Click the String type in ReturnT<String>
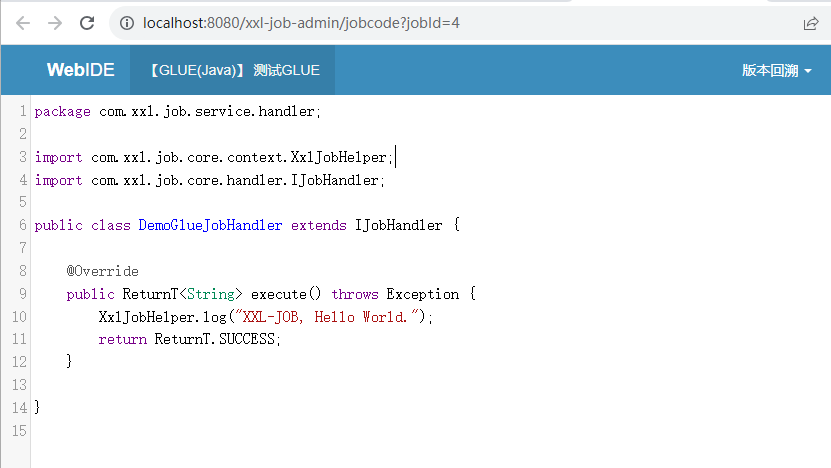 [211, 294]
